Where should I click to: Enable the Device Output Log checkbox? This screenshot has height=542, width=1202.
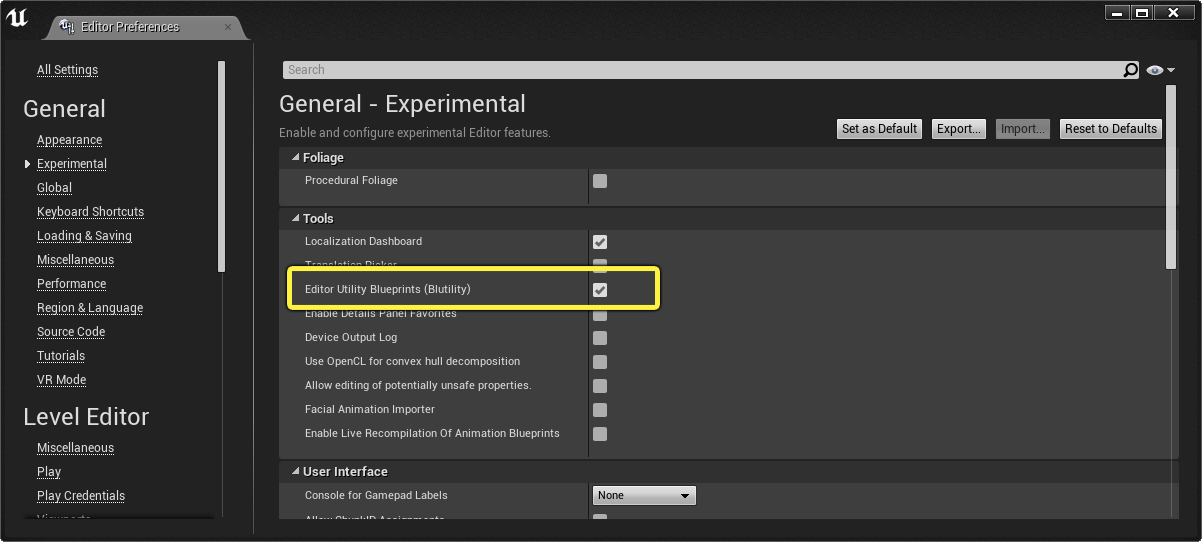tap(600, 338)
